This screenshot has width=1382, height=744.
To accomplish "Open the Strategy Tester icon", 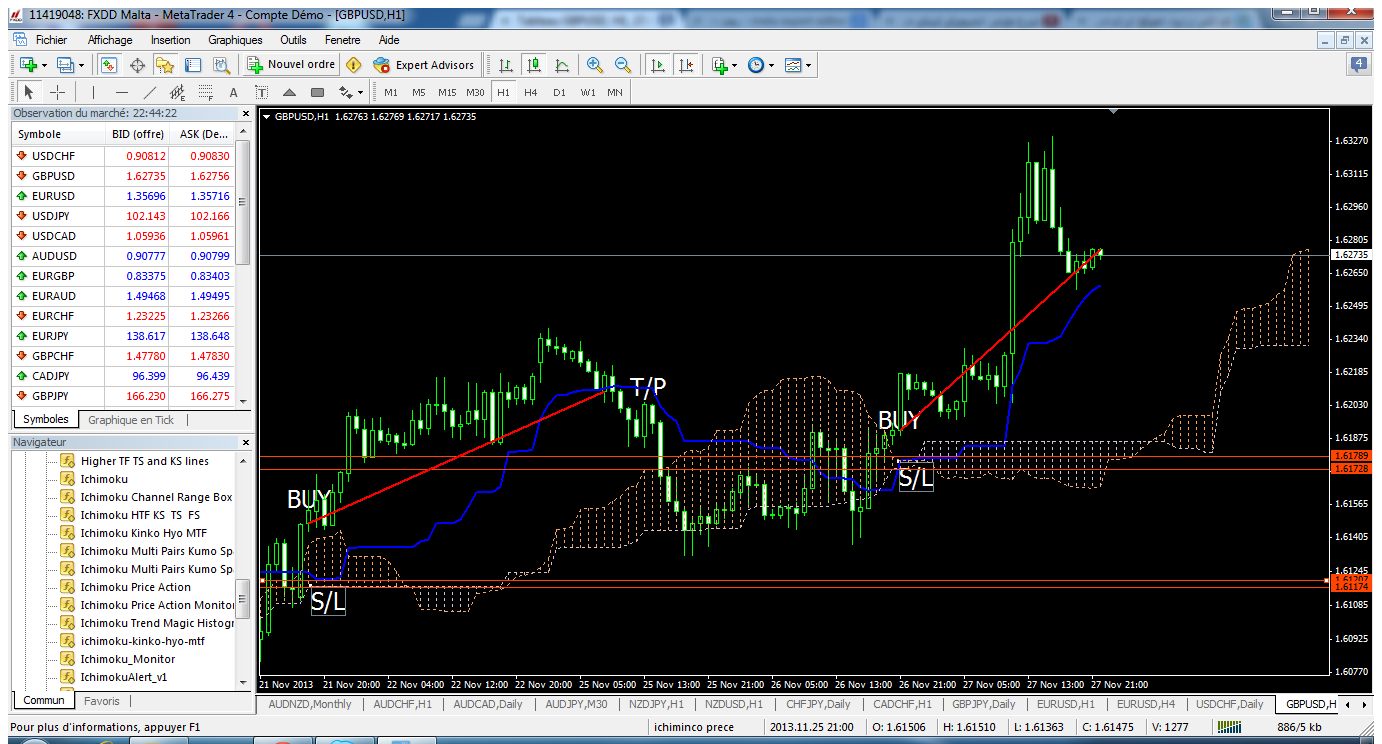I will click(221, 65).
